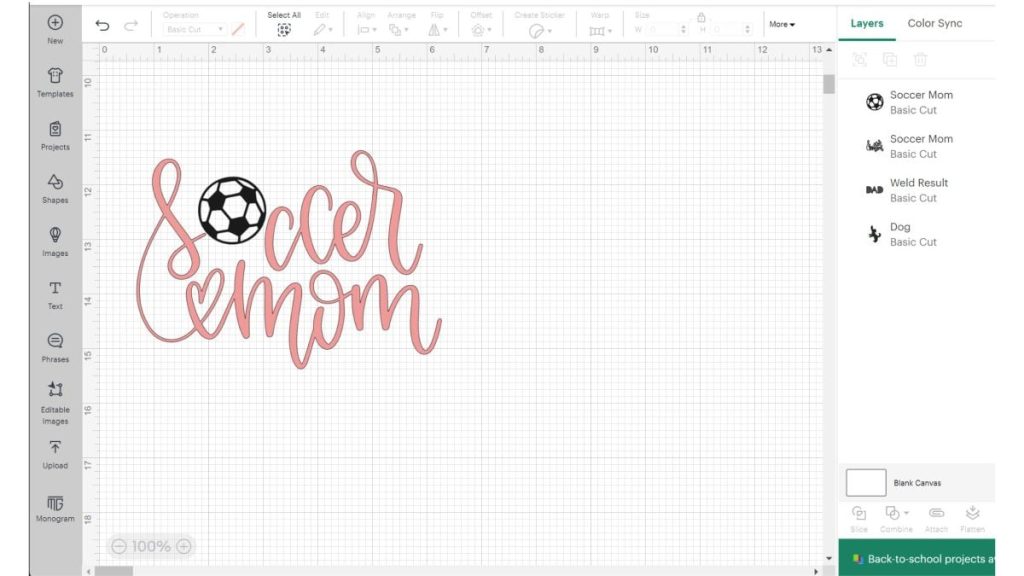
Task: Open the Warp dropdown
Action: 600,31
